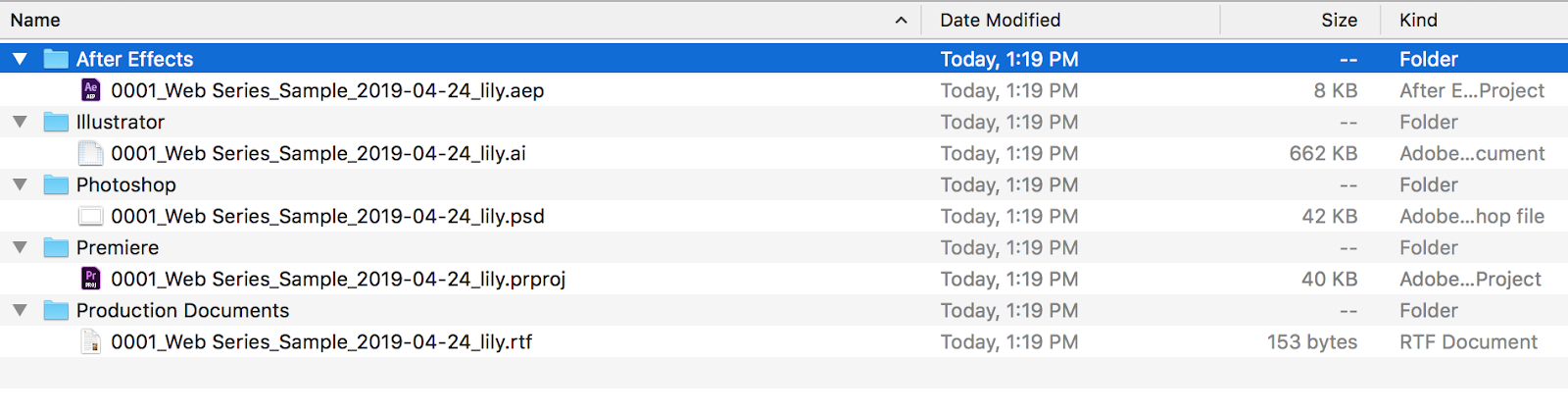Sort files by Kind column

click(x=1418, y=20)
